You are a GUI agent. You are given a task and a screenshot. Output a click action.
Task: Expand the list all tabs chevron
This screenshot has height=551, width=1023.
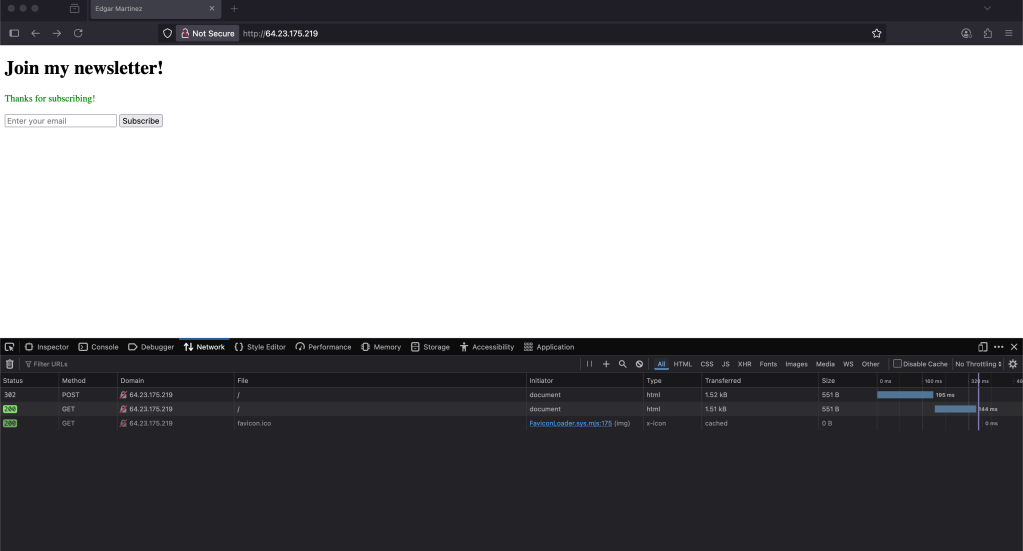click(x=988, y=9)
